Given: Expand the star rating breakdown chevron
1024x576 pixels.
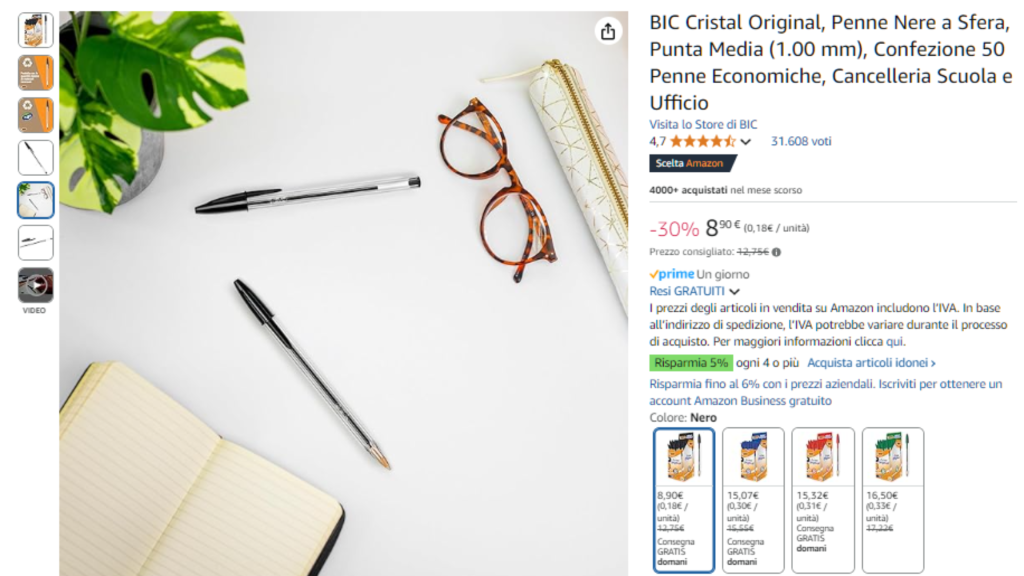Looking at the screenshot, I should [746, 142].
